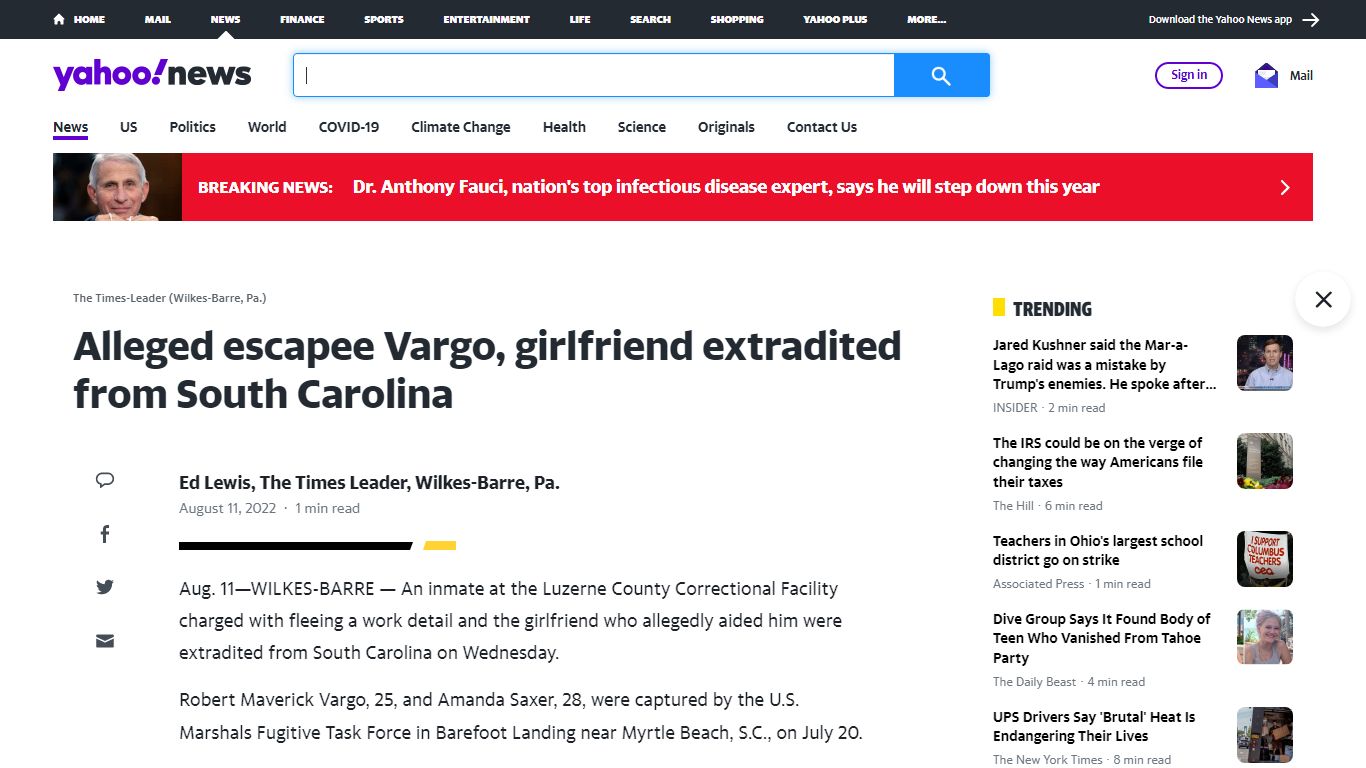The width and height of the screenshot is (1366, 768).
Task: Select the Climate Change section tab
Action: click(461, 127)
